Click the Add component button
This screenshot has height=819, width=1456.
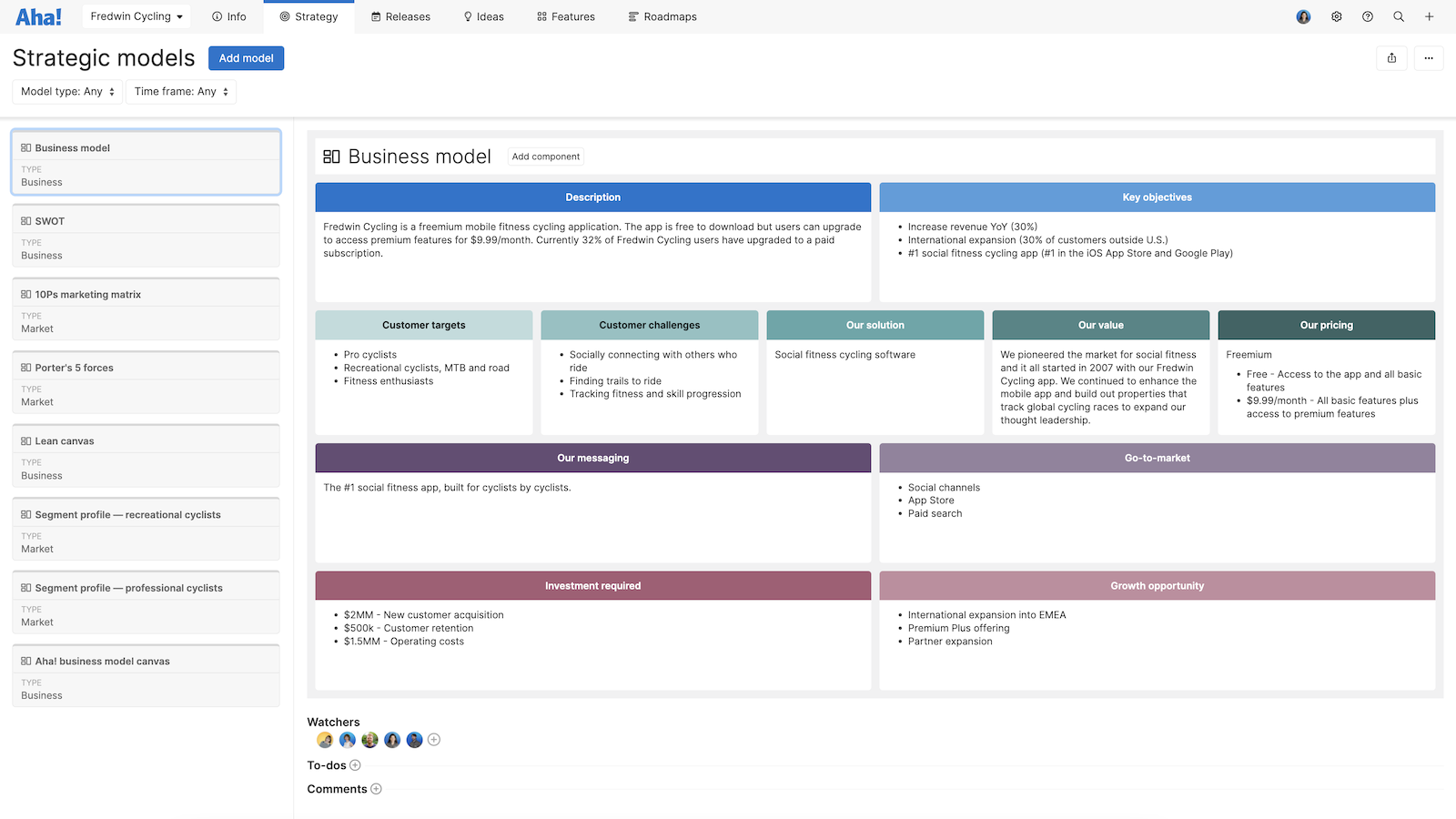click(546, 157)
